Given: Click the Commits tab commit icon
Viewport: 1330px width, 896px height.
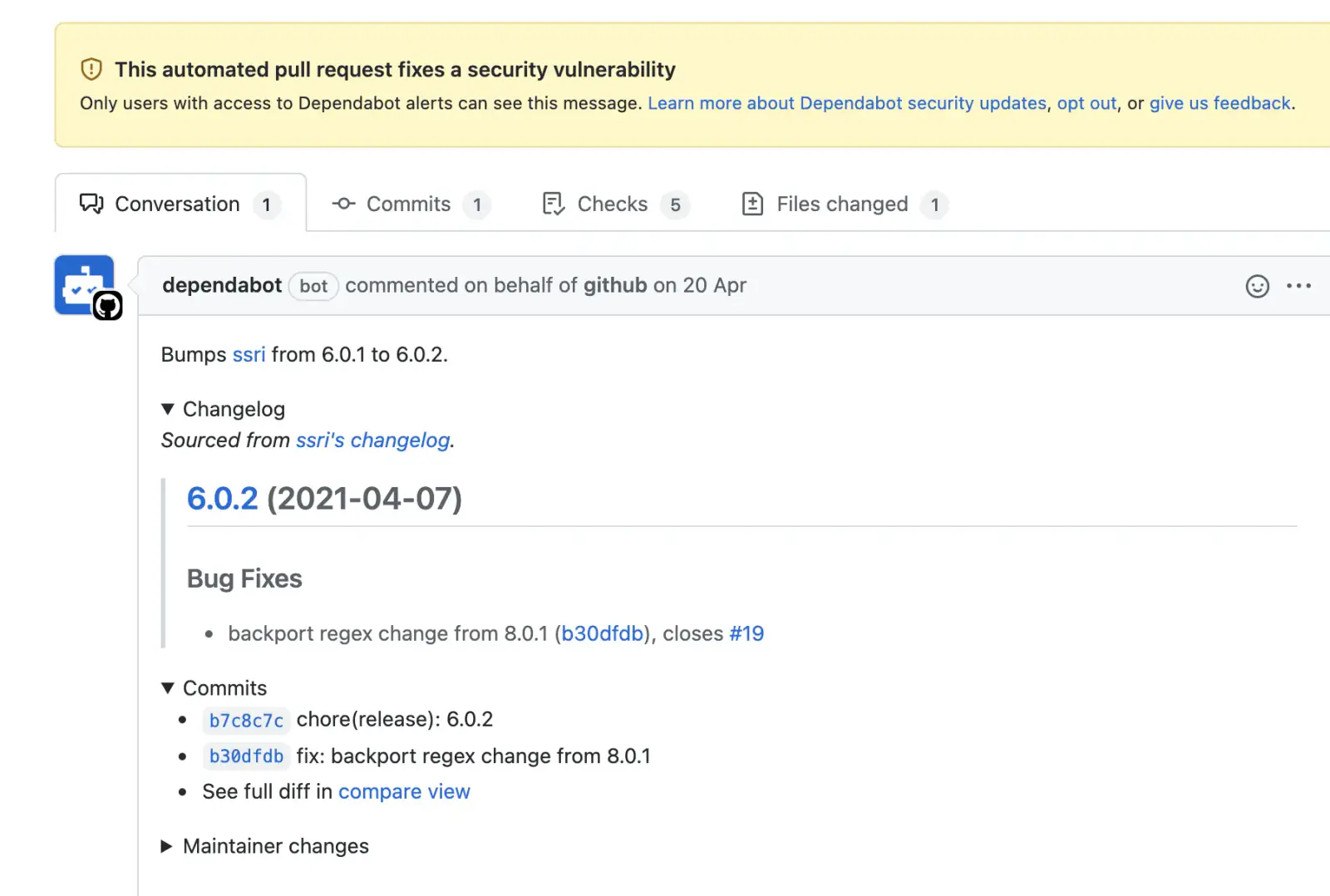Looking at the screenshot, I should click(343, 204).
